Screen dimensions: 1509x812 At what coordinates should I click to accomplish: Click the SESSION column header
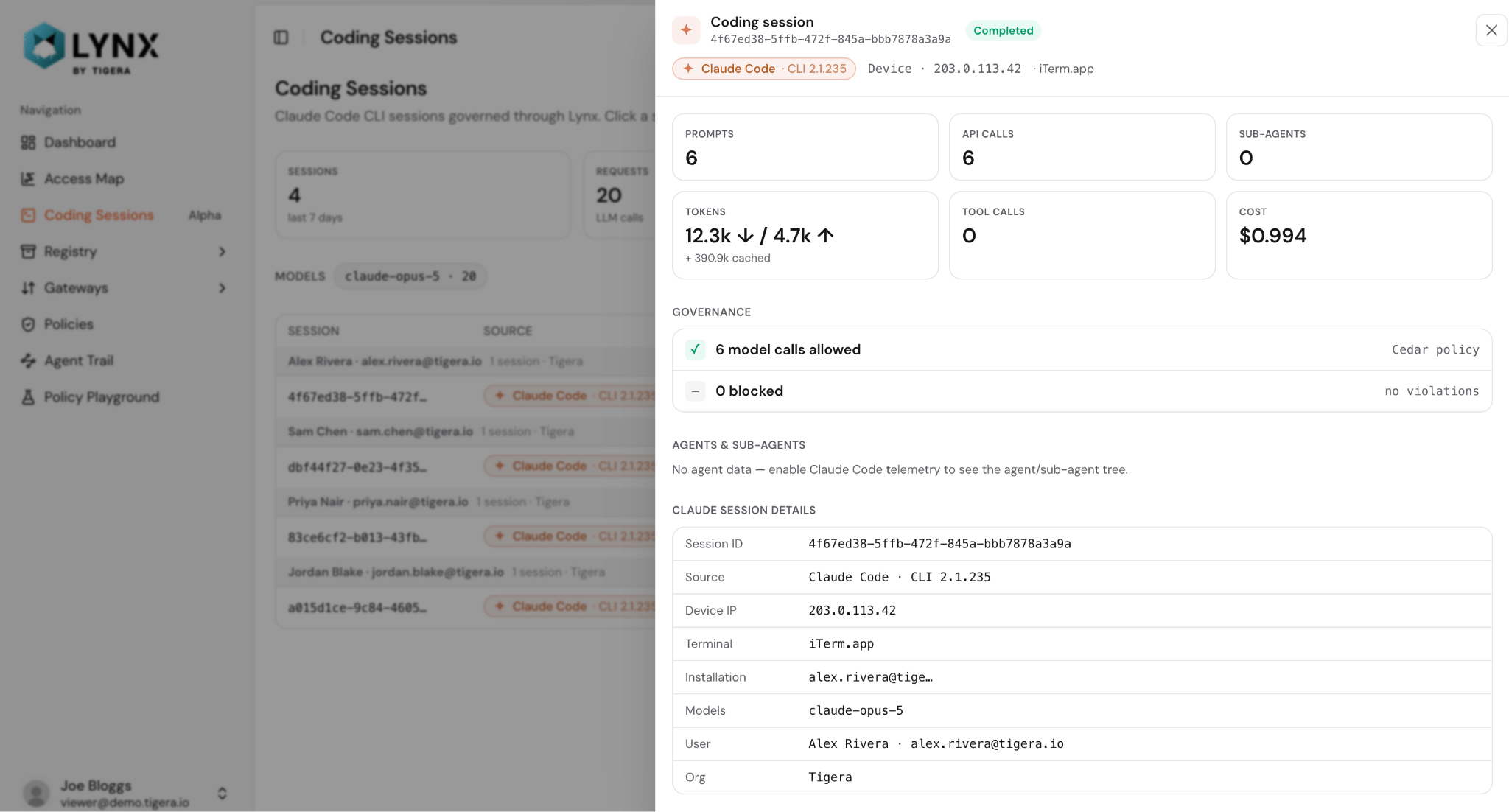[x=313, y=331]
